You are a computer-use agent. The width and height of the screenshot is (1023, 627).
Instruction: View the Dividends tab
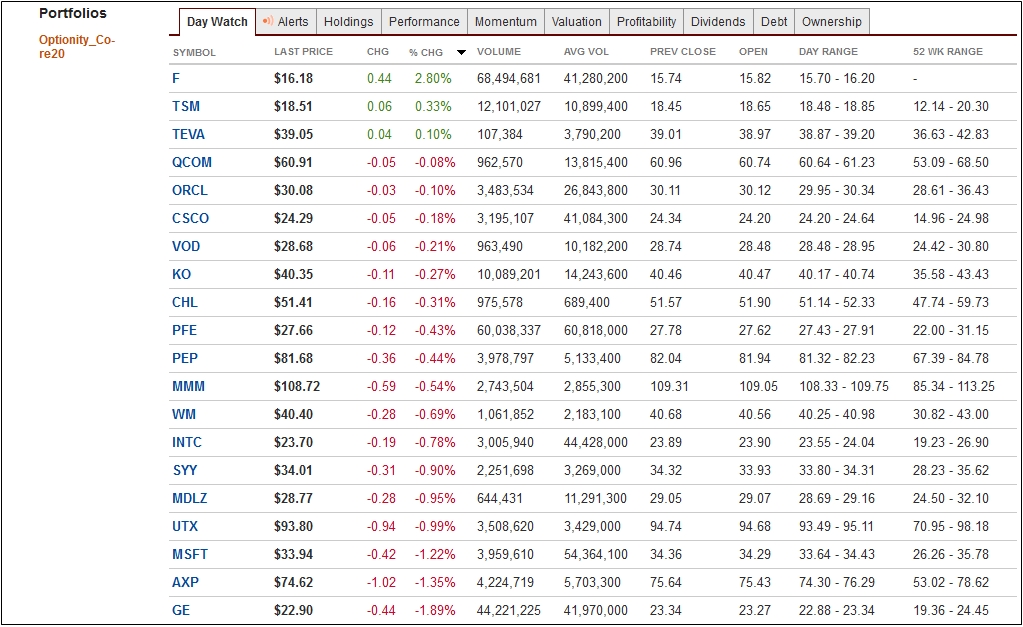(718, 22)
